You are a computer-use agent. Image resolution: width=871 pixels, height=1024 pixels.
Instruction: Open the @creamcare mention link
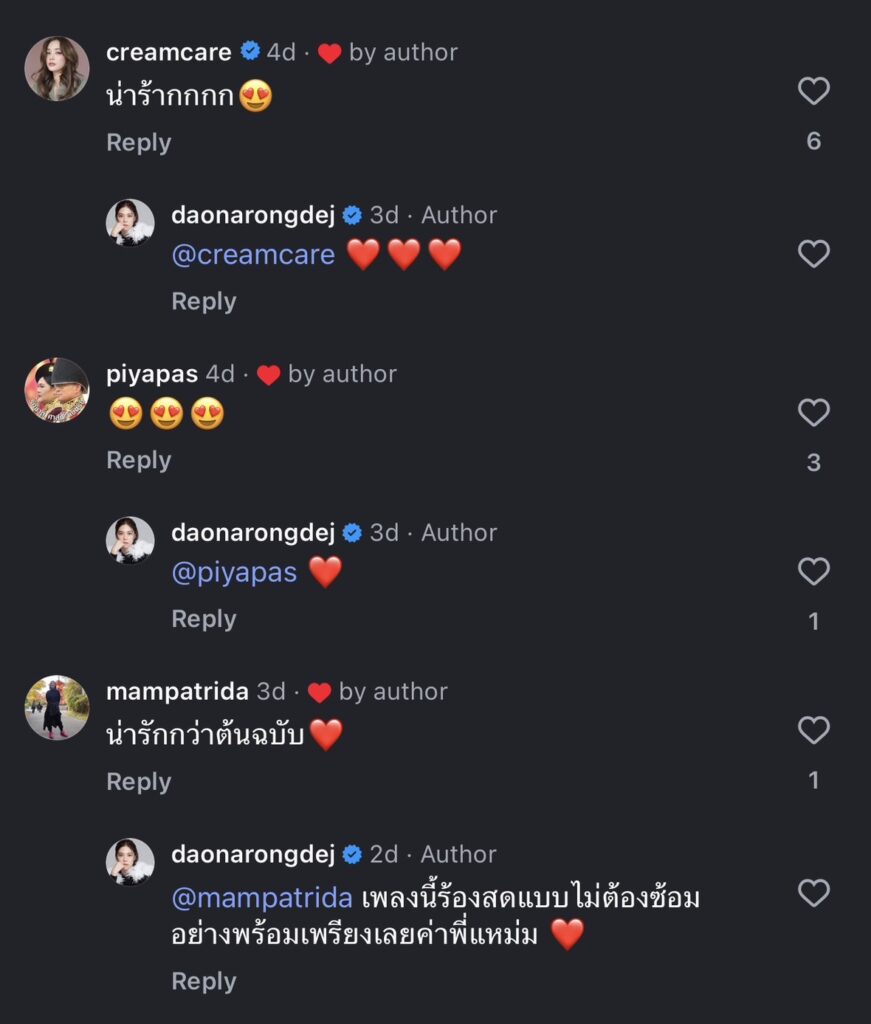[x=253, y=255]
